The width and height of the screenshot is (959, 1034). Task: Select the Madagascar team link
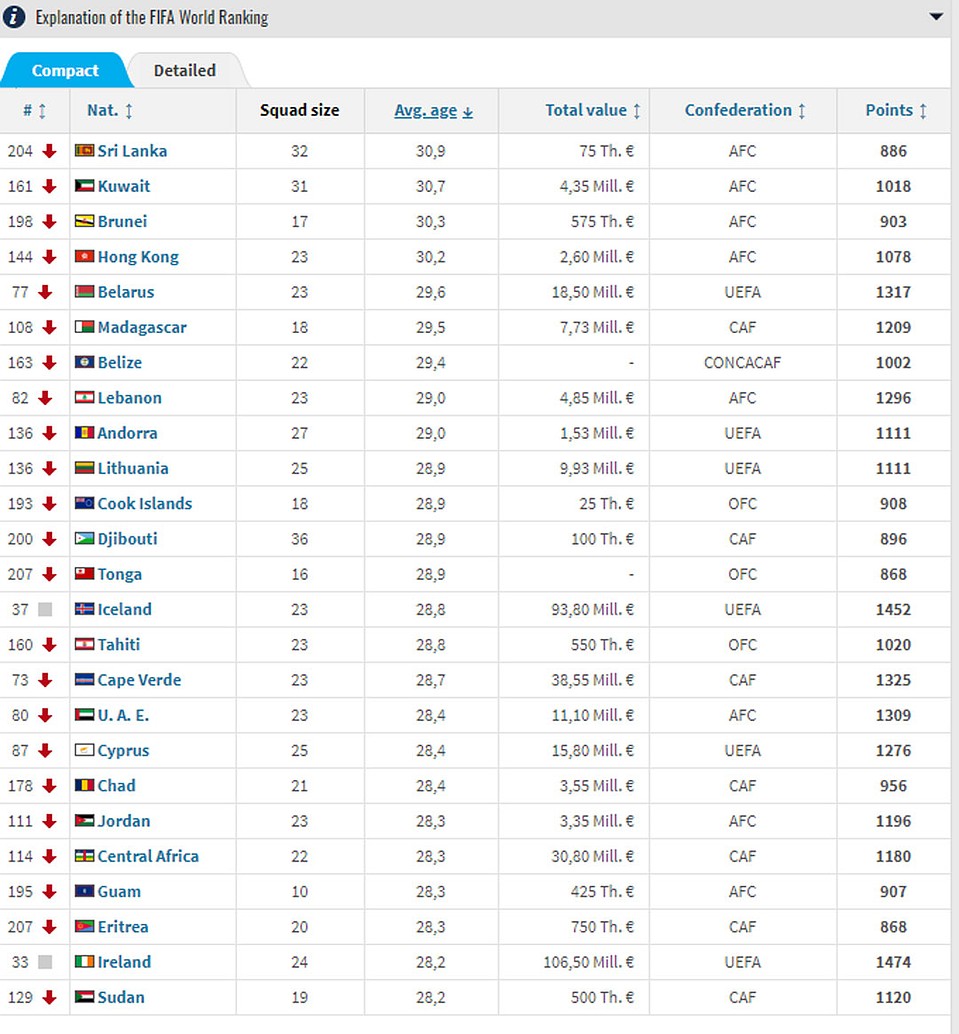coord(142,327)
